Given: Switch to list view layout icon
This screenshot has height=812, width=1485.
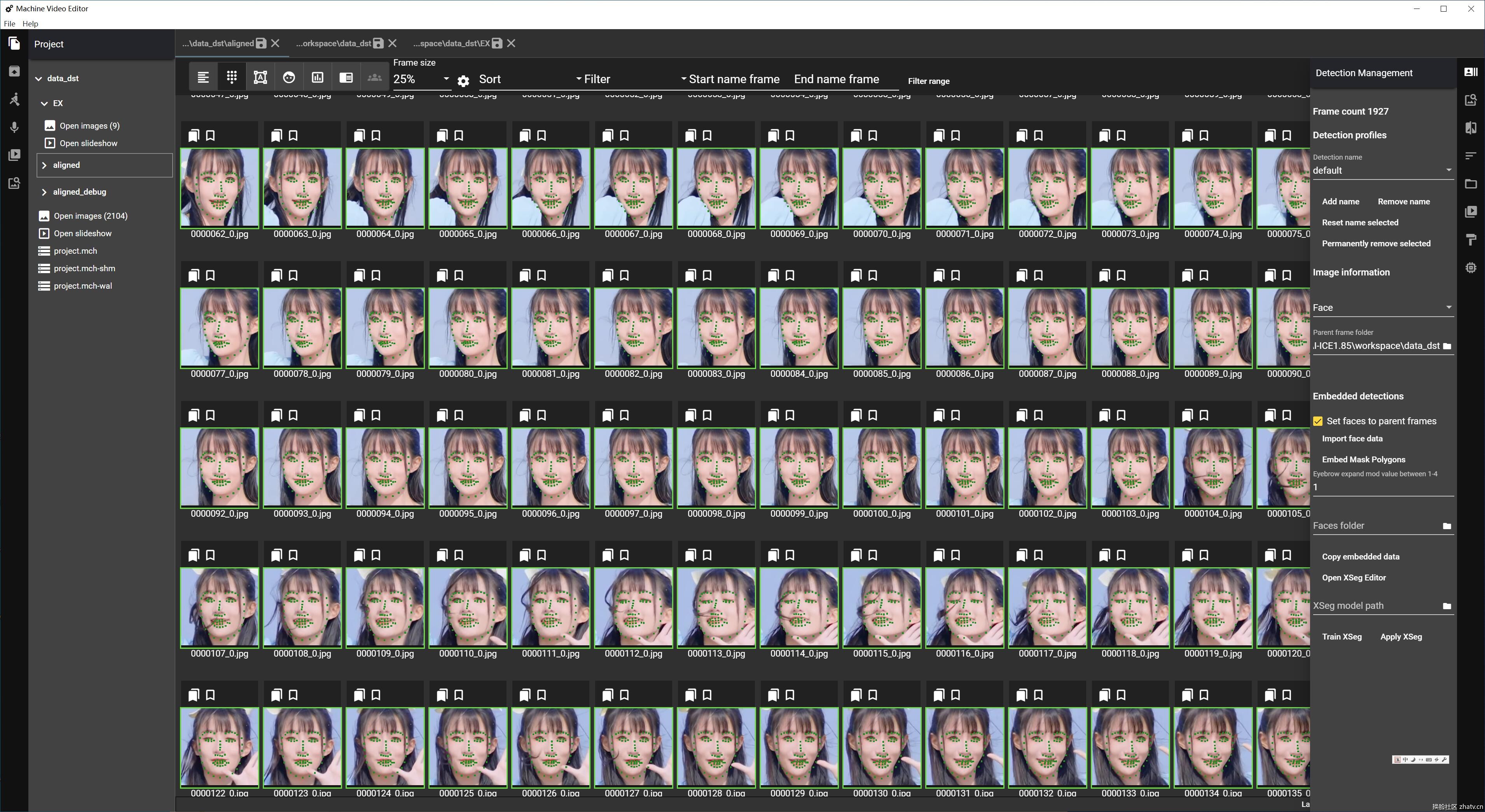Looking at the screenshot, I should coord(203,77).
